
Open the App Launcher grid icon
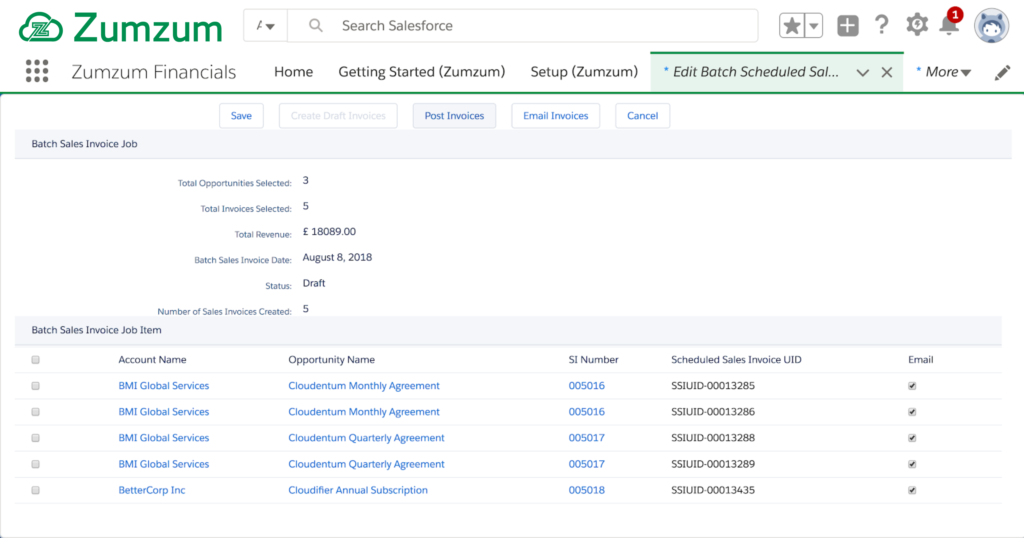pos(37,71)
